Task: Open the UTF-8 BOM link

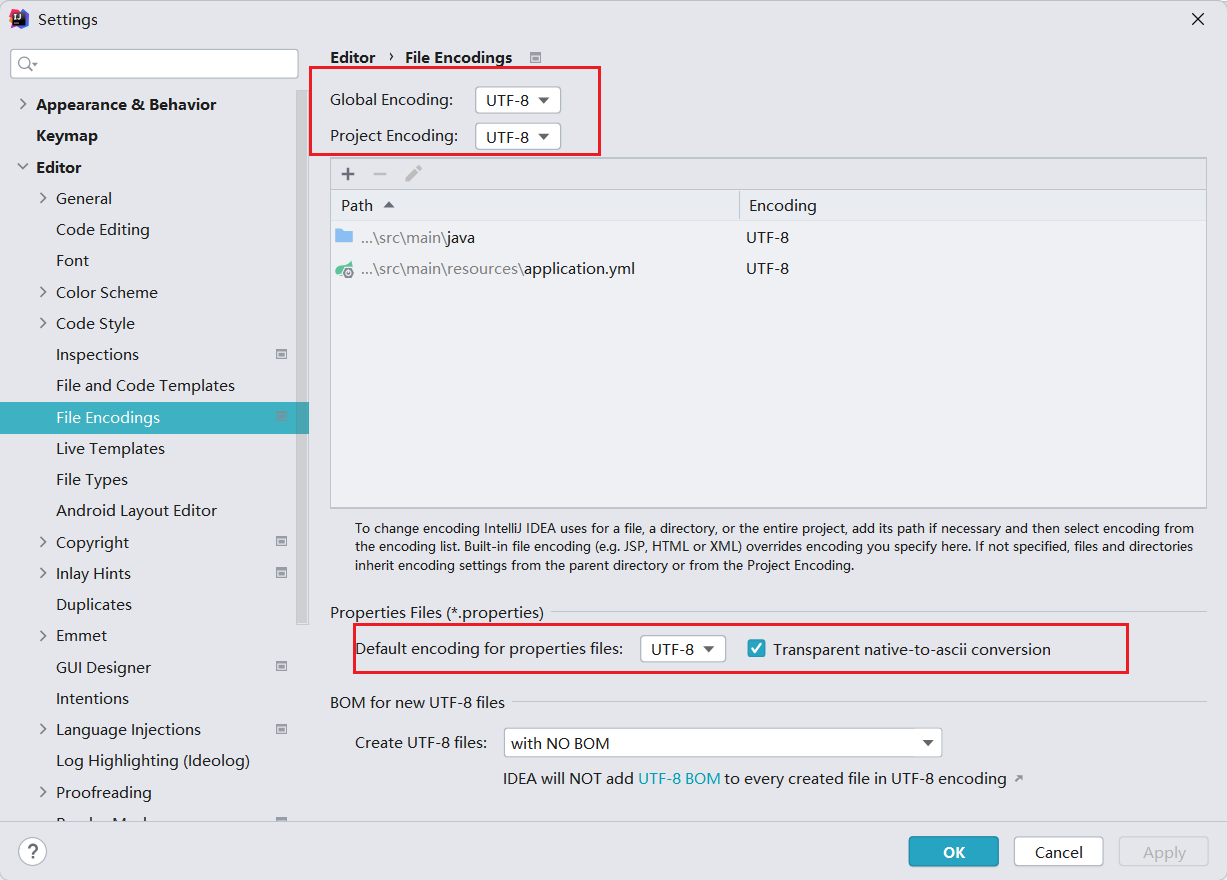Action: click(679, 778)
